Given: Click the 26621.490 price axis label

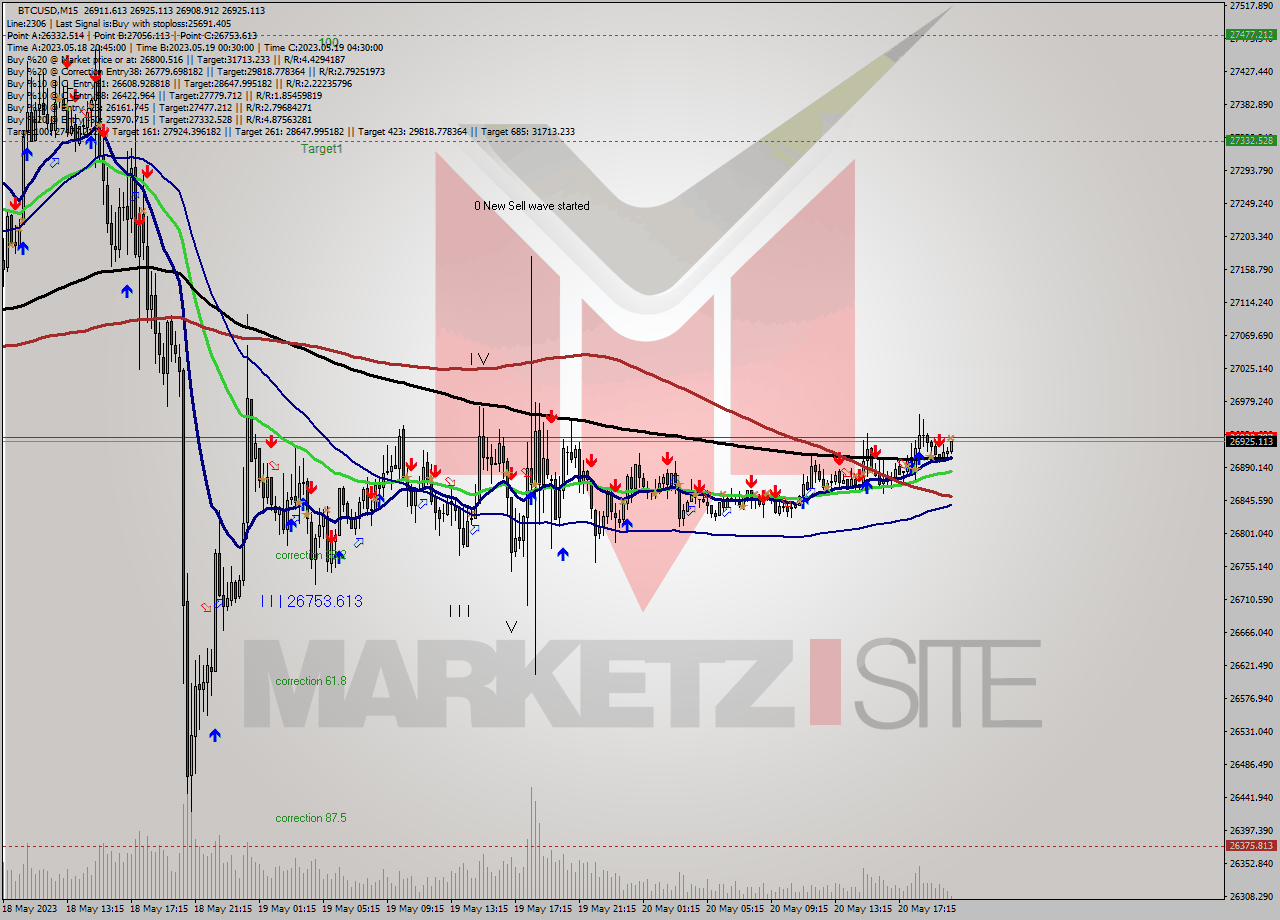Looking at the screenshot, I should click(x=1251, y=666).
